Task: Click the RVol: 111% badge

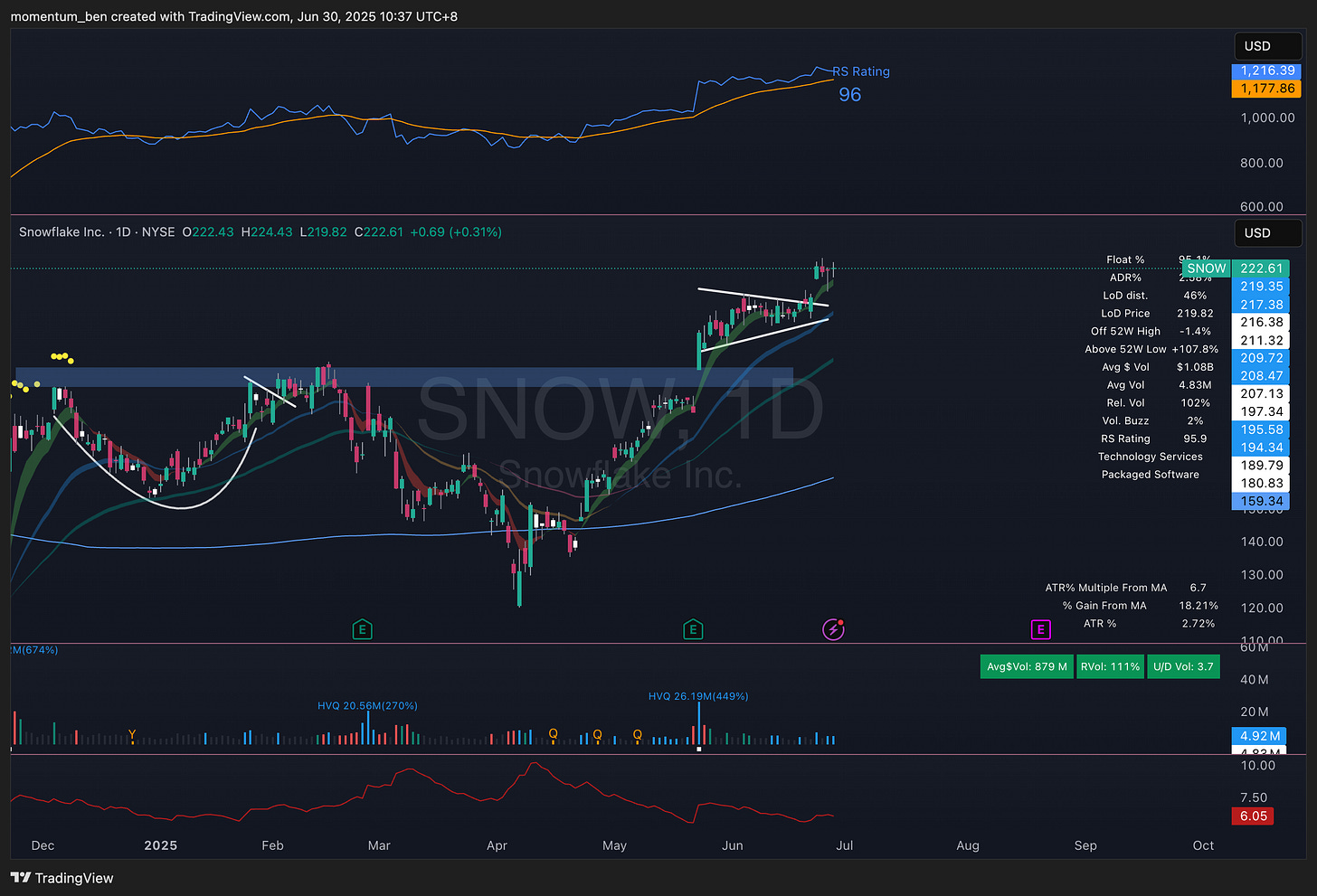Action: coord(1111,666)
